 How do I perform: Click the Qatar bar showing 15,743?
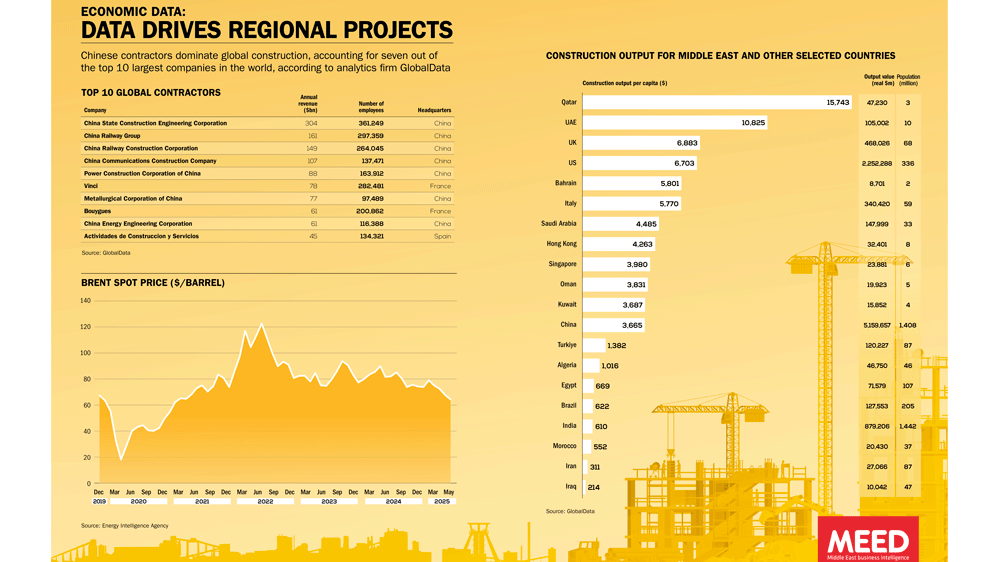click(717, 102)
